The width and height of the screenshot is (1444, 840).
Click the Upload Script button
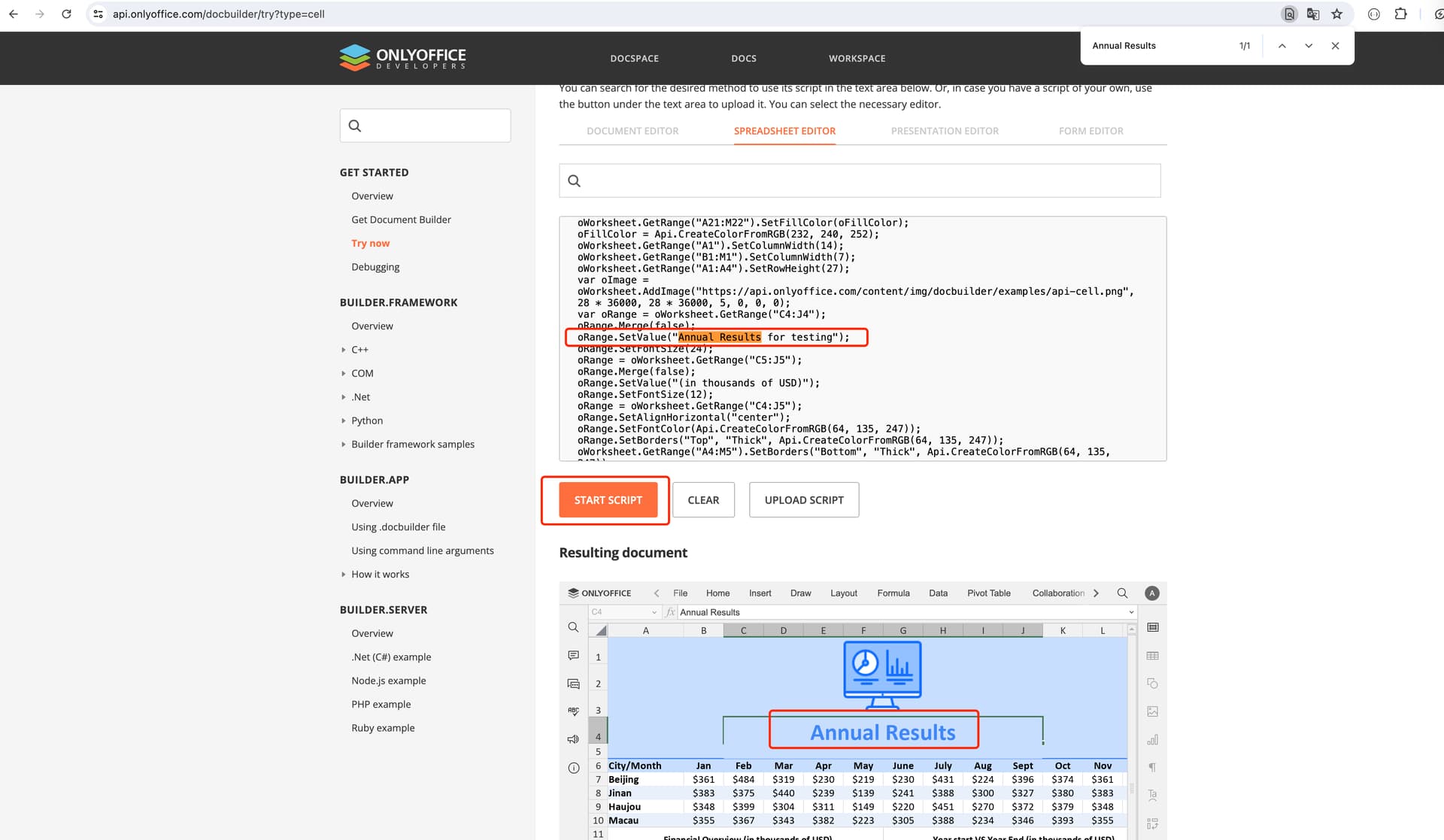tap(804, 500)
